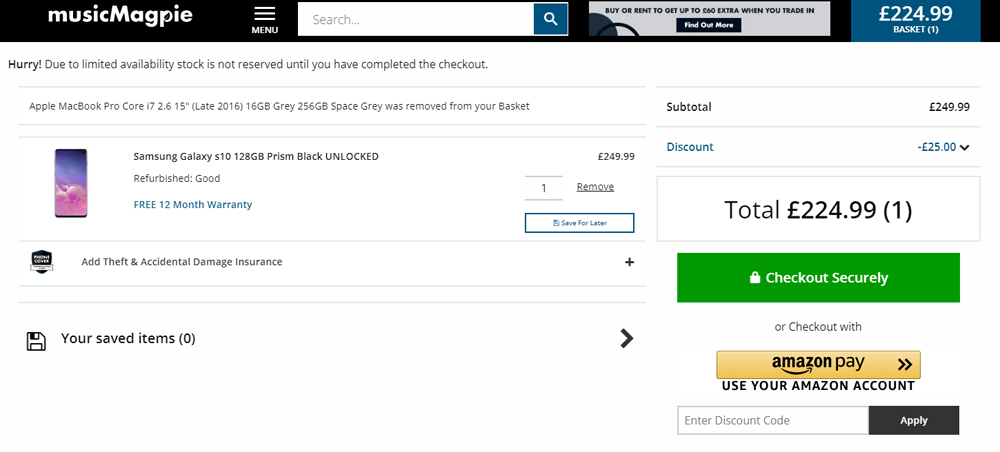Viewport: 1000px width, 452px height.
Task: Click the quantity field showing 1
Action: click(x=543, y=188)
